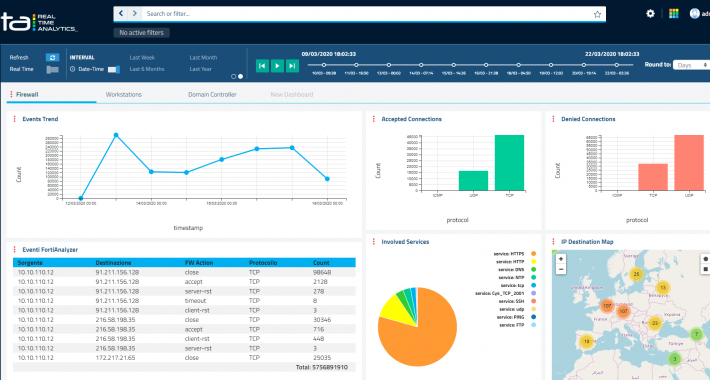The image size is (710, 380).
Task: Open the Accepted Connections panel dots menu
Action: pyautogui.click(x=374, y=119)
